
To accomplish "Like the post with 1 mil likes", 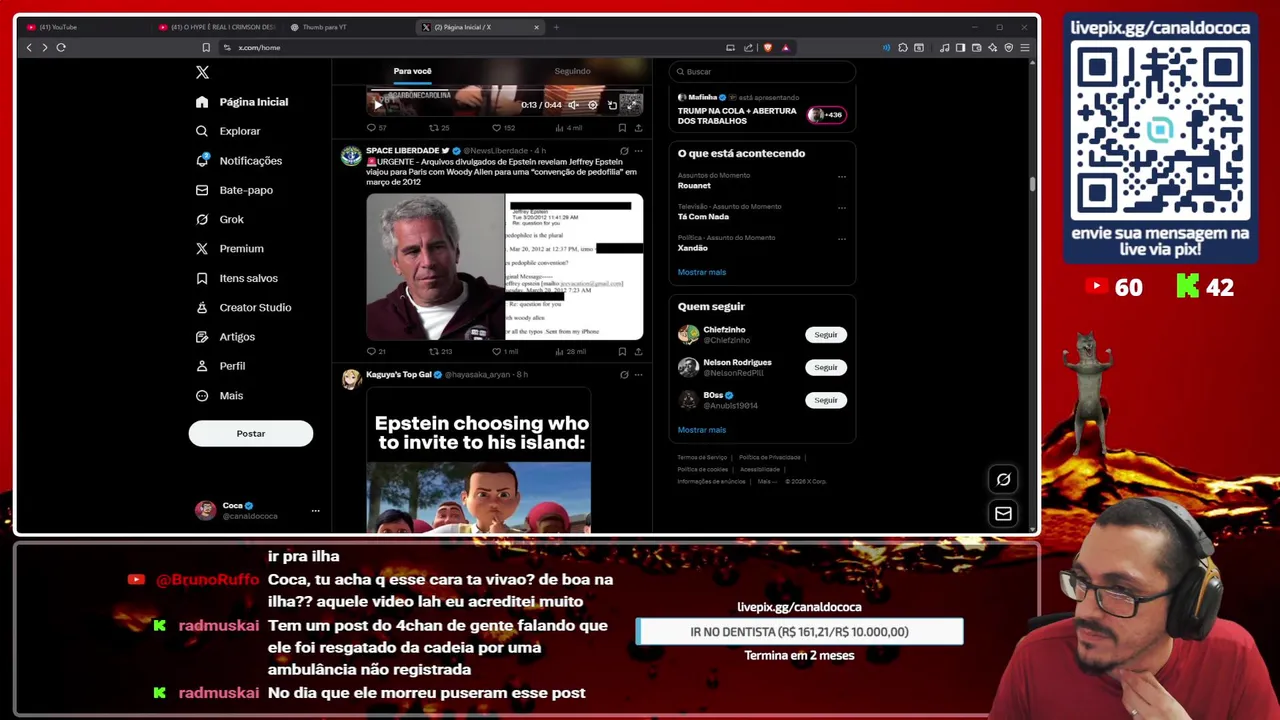I will (x=505, y=351).
